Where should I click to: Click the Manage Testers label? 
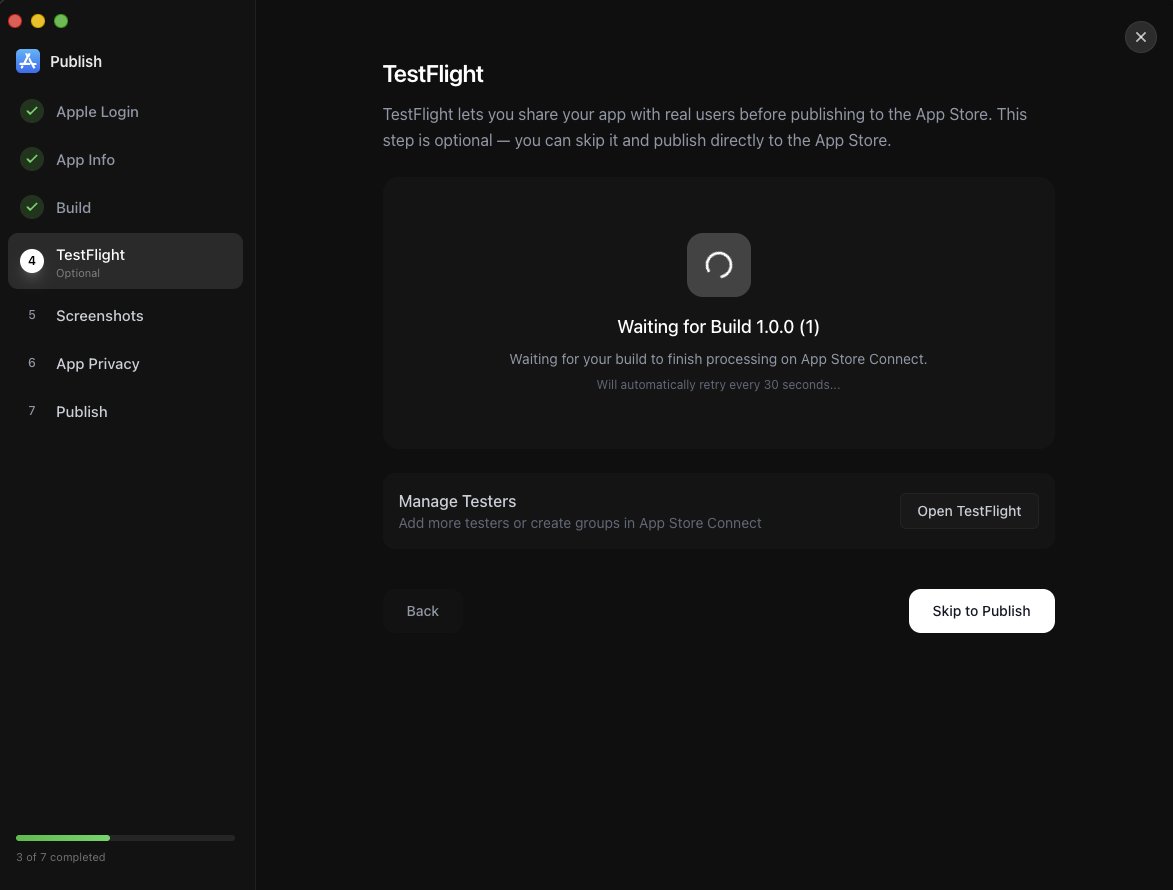pyautogui.click(x=457, y=501)
